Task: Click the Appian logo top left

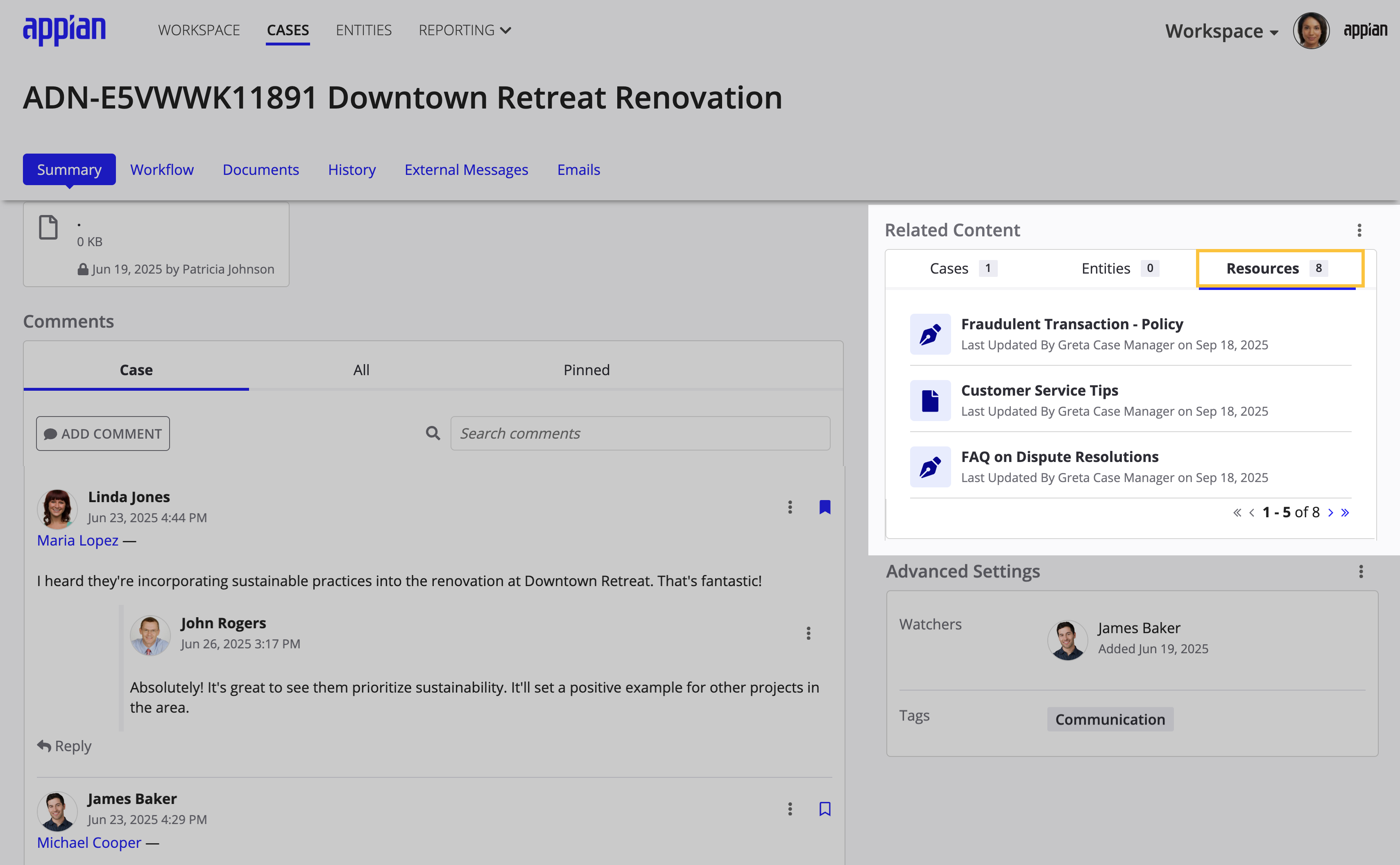Action: (x=64, y=30)
